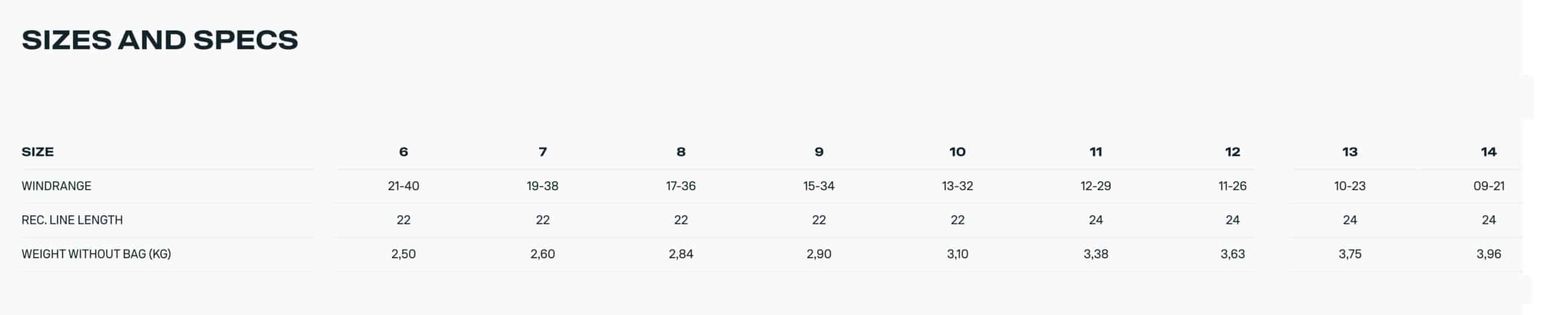This screenshot has height=315, width=1568.
Task: Click the 21-40 windrange value
Action: click(403, 186)
